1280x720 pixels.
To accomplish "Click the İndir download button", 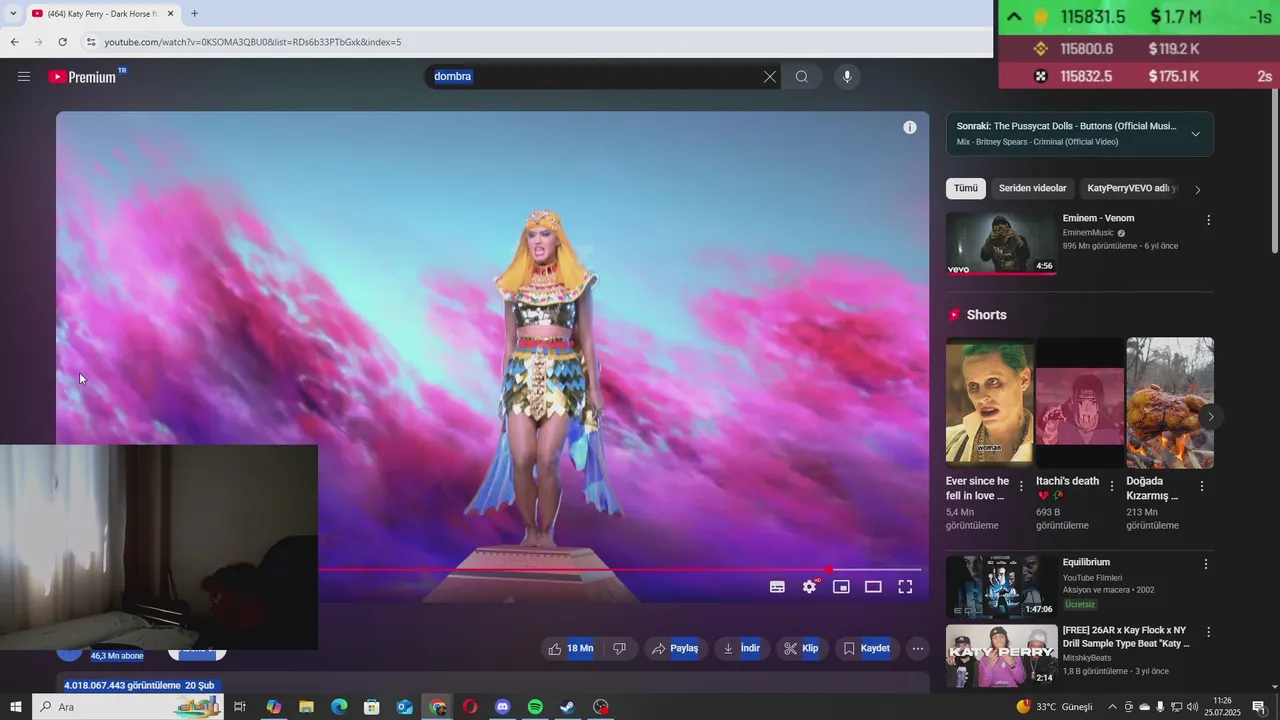I will pos(742,649).
